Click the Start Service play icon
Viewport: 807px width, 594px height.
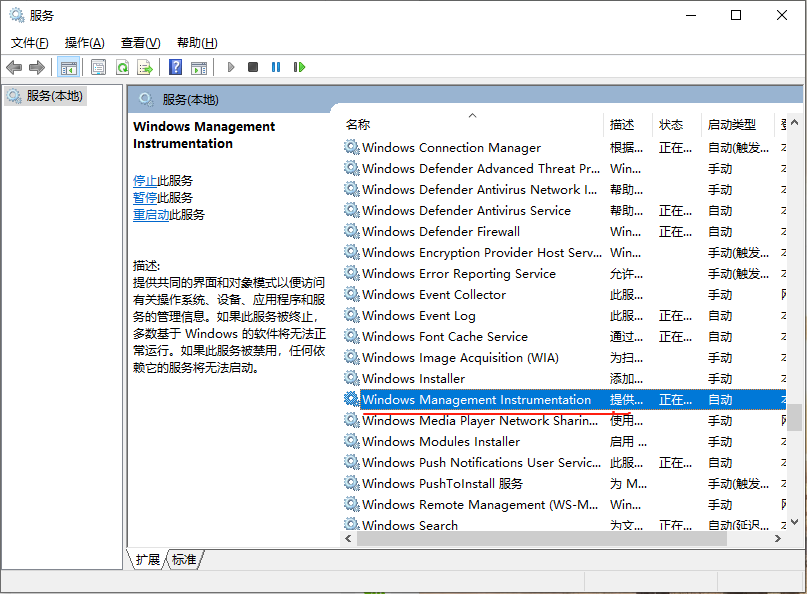tap(231, 67)
